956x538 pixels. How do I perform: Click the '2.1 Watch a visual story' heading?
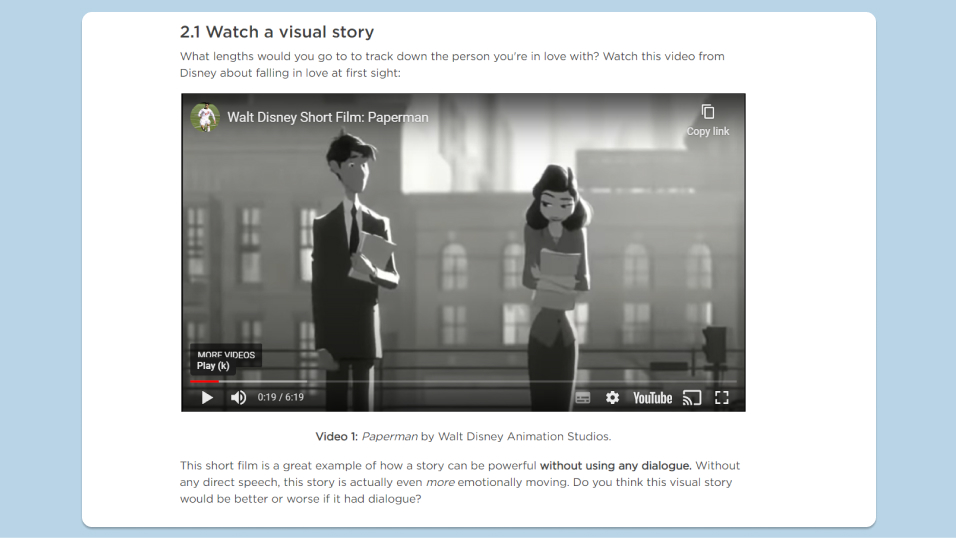point(277,32)
